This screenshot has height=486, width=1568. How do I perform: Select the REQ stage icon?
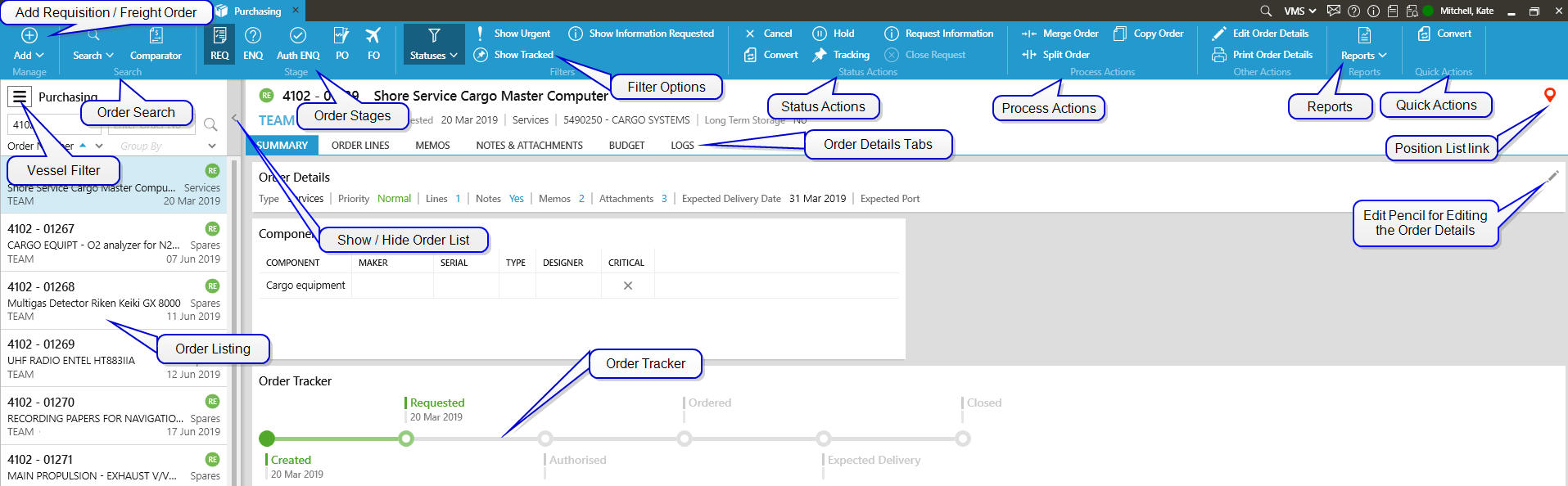(x=219, y=43)
